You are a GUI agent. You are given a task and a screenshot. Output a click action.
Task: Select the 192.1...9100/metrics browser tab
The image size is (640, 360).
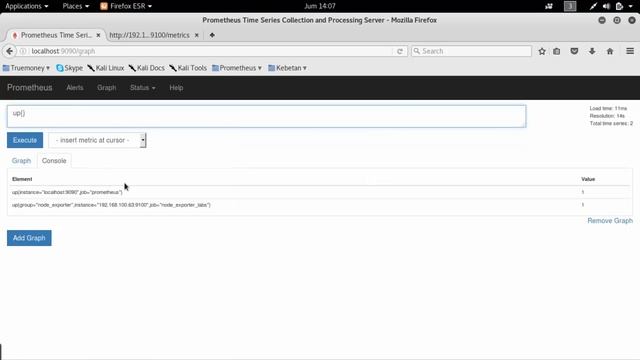pos(149,36)
